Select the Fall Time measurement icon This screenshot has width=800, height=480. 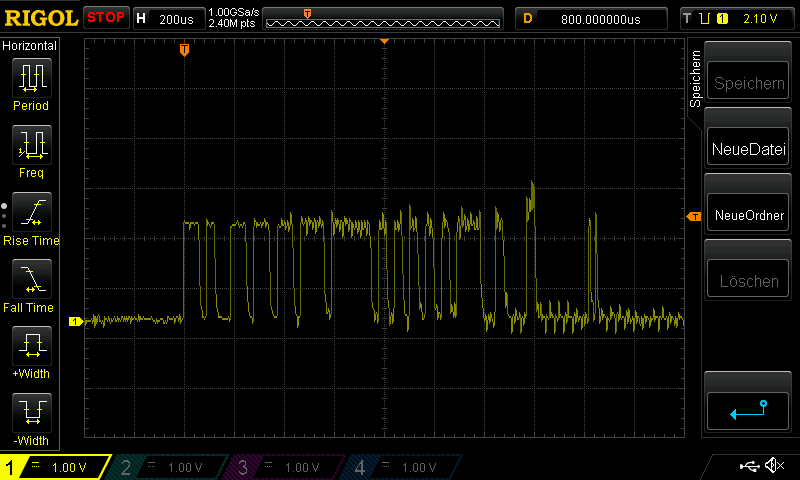coord(32,279)
